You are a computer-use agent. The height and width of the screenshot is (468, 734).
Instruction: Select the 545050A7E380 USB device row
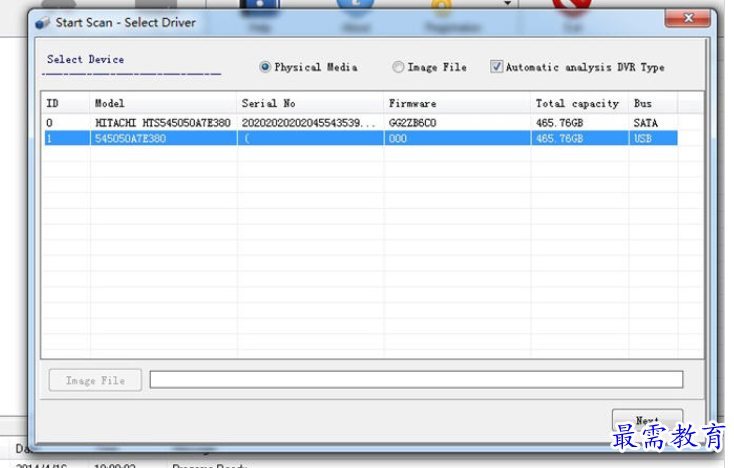[360, 139]
